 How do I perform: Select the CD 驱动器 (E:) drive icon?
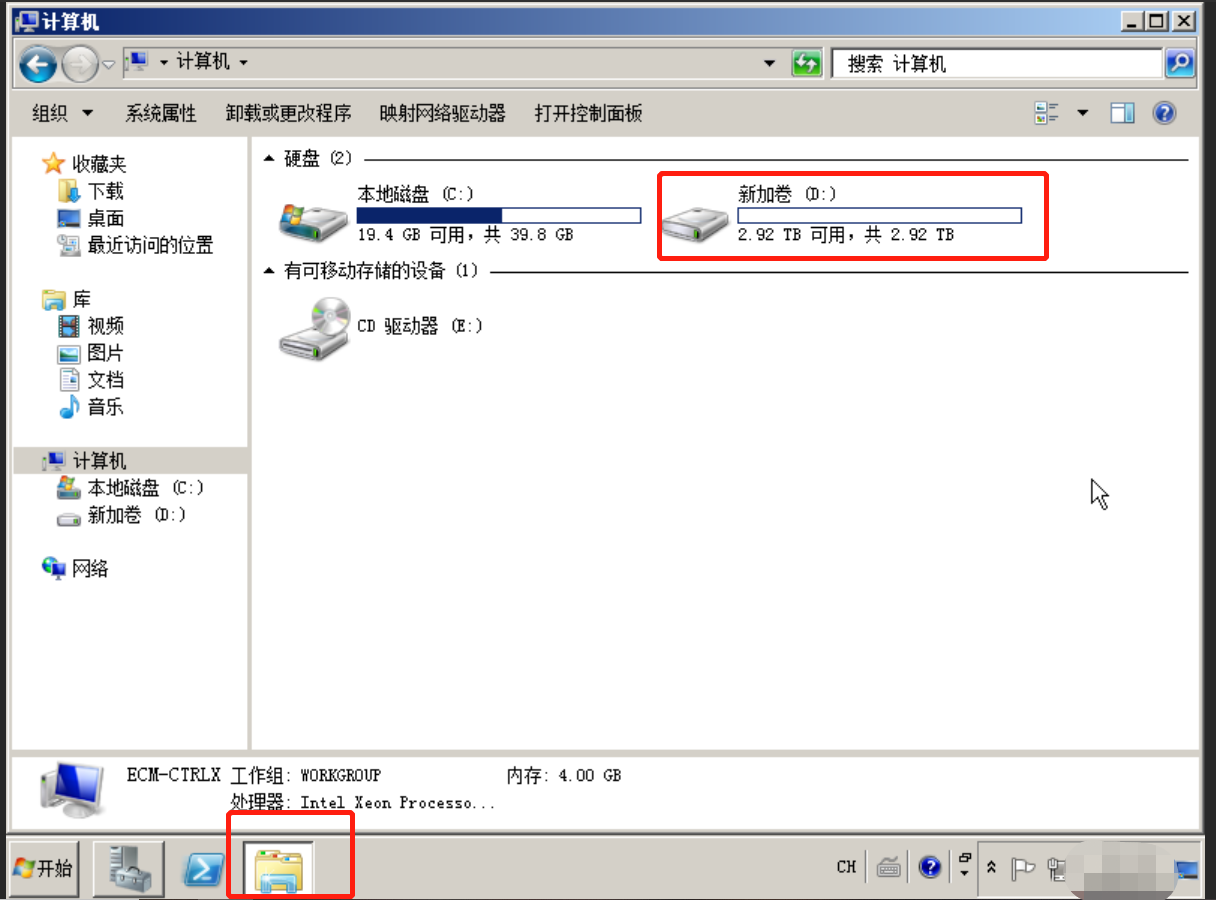tap(314, 327)
